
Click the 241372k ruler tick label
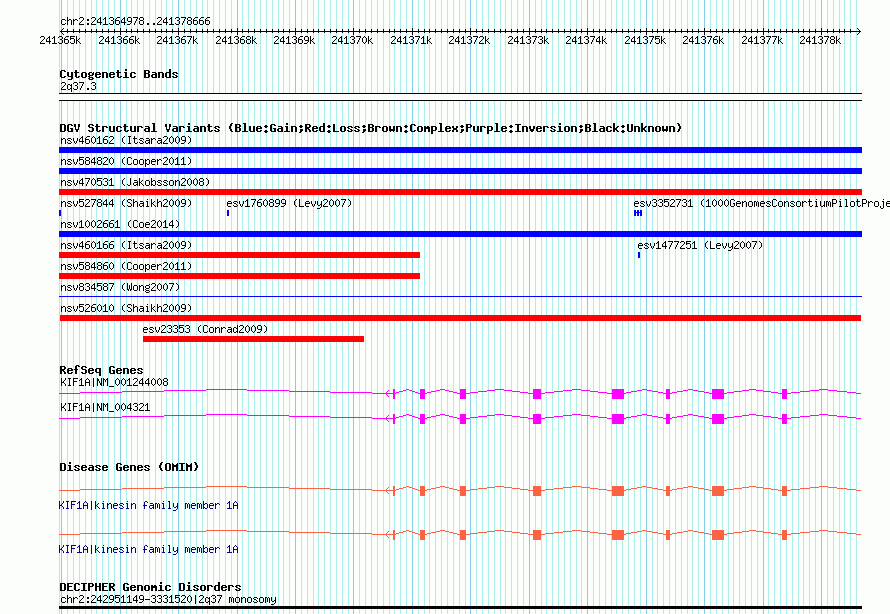[469, 40]
